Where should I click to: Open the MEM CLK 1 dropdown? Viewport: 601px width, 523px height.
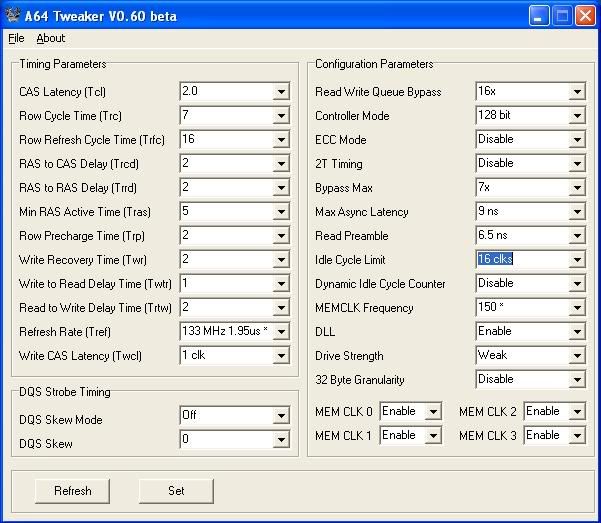(x=434, y=436)
